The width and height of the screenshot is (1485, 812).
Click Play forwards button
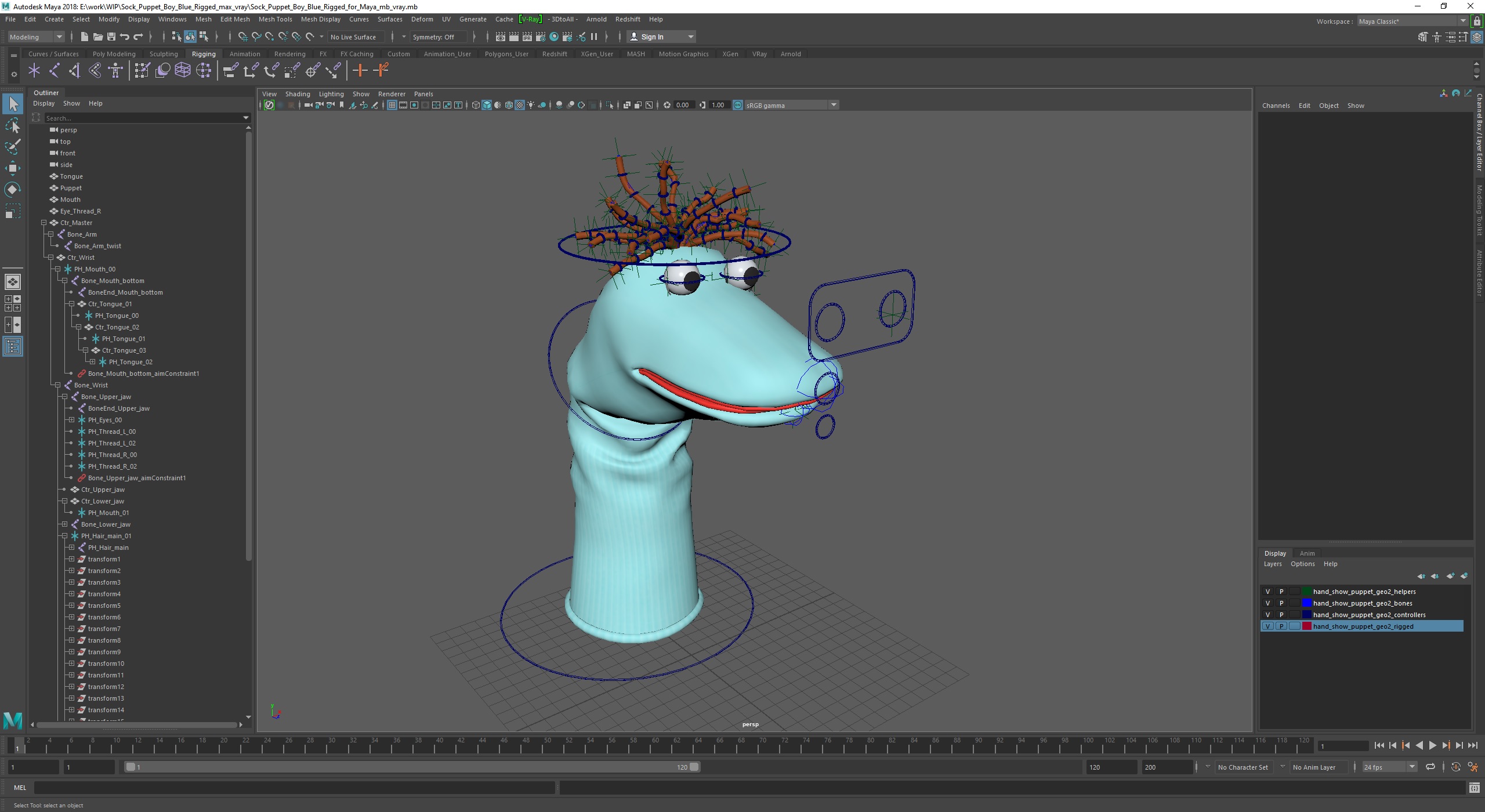pos(1432,746)
